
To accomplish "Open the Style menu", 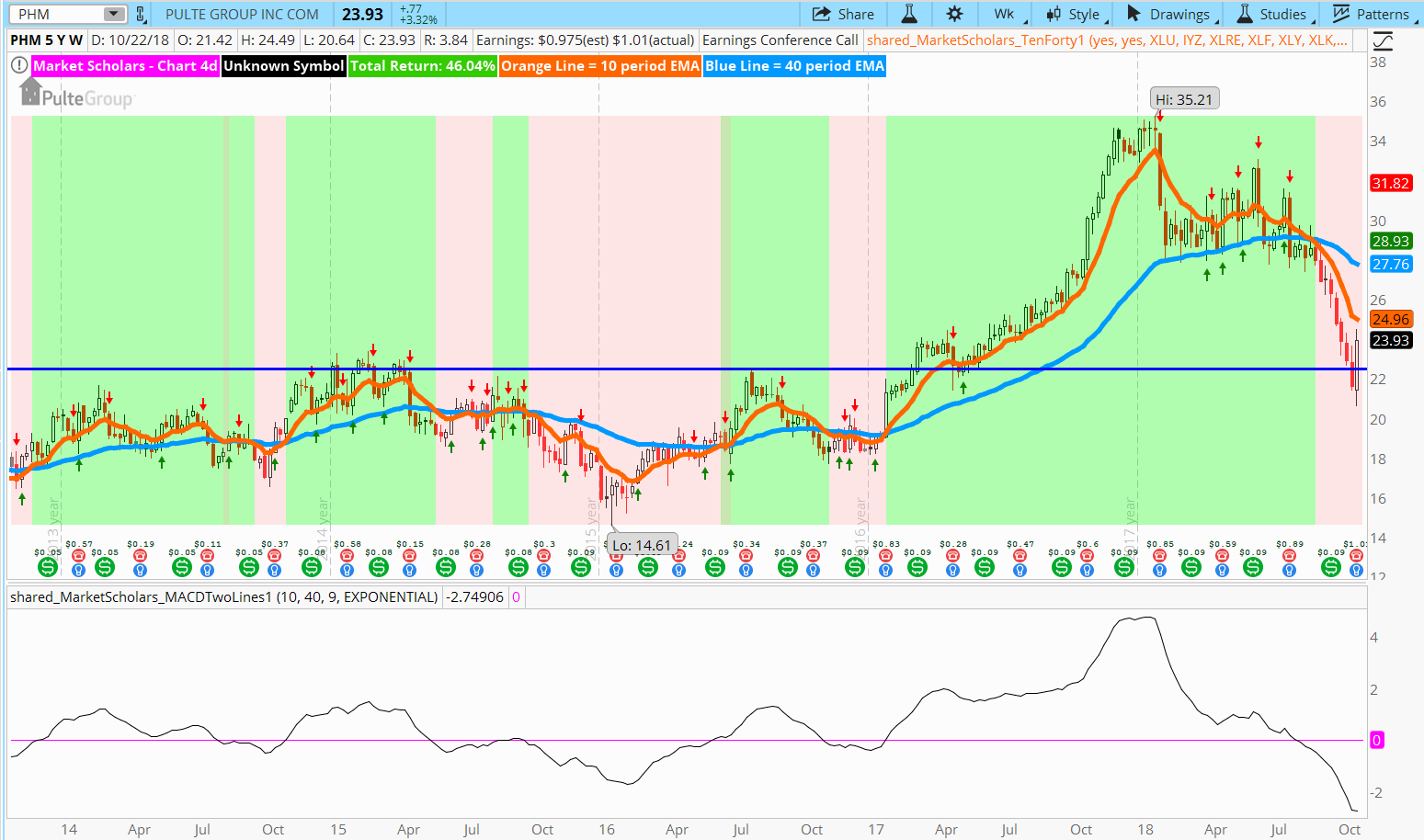I will coord(1076,14).
